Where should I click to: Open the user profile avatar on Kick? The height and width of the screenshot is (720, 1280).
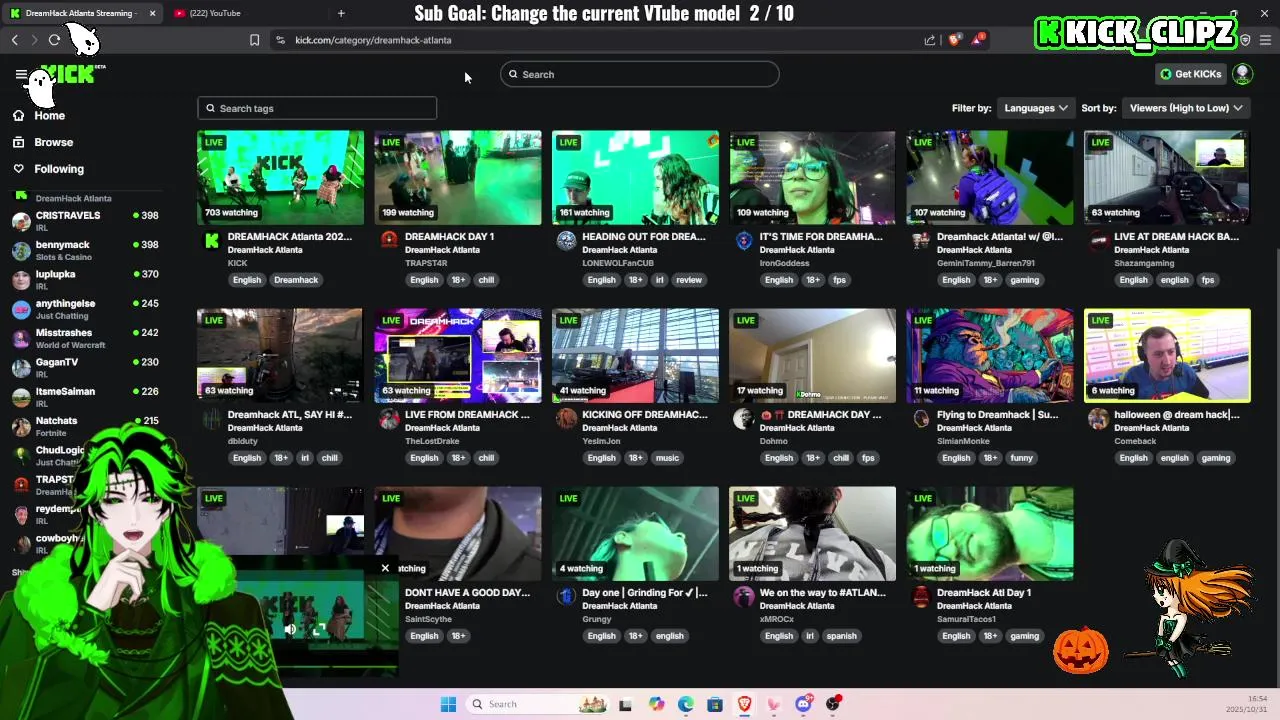1243,74
